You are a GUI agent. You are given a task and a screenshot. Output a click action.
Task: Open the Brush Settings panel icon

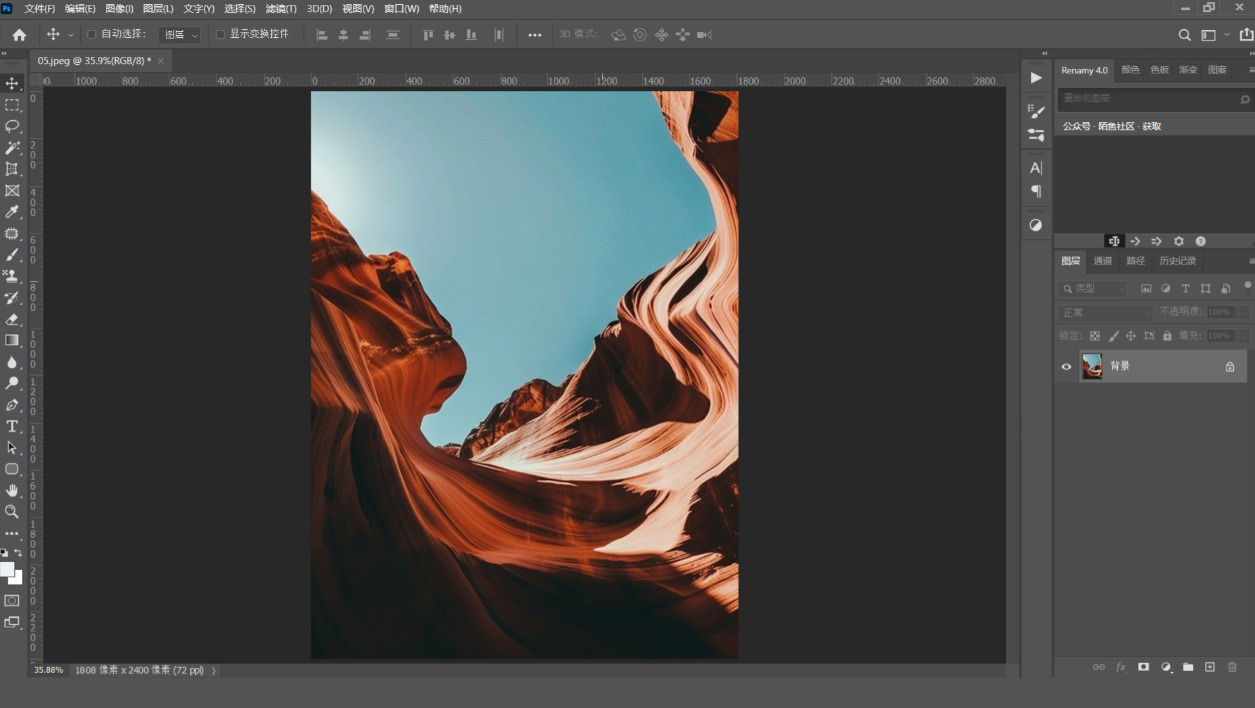tap(1036, 112)
